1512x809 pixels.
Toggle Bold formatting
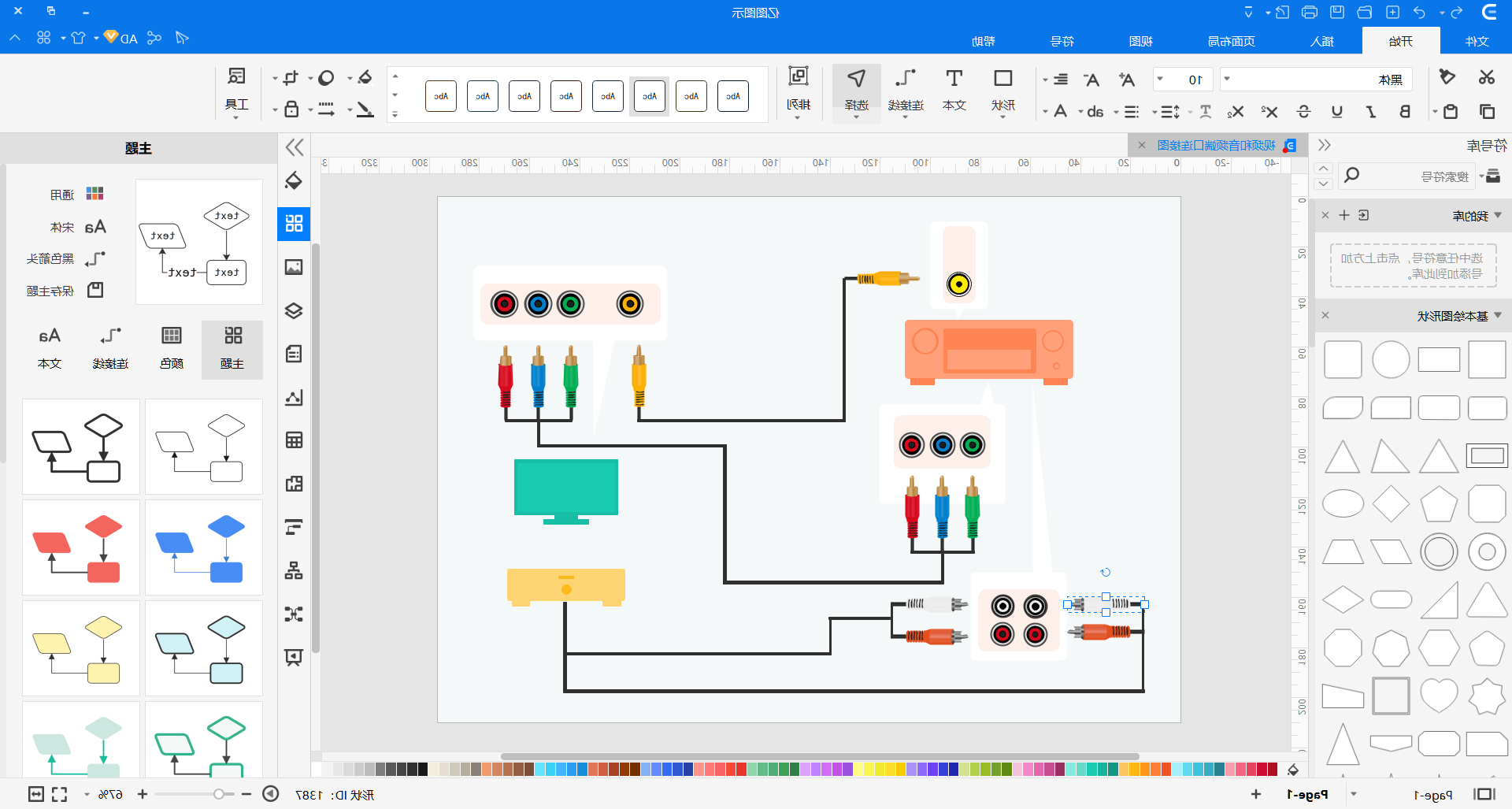coord(1404,112)
